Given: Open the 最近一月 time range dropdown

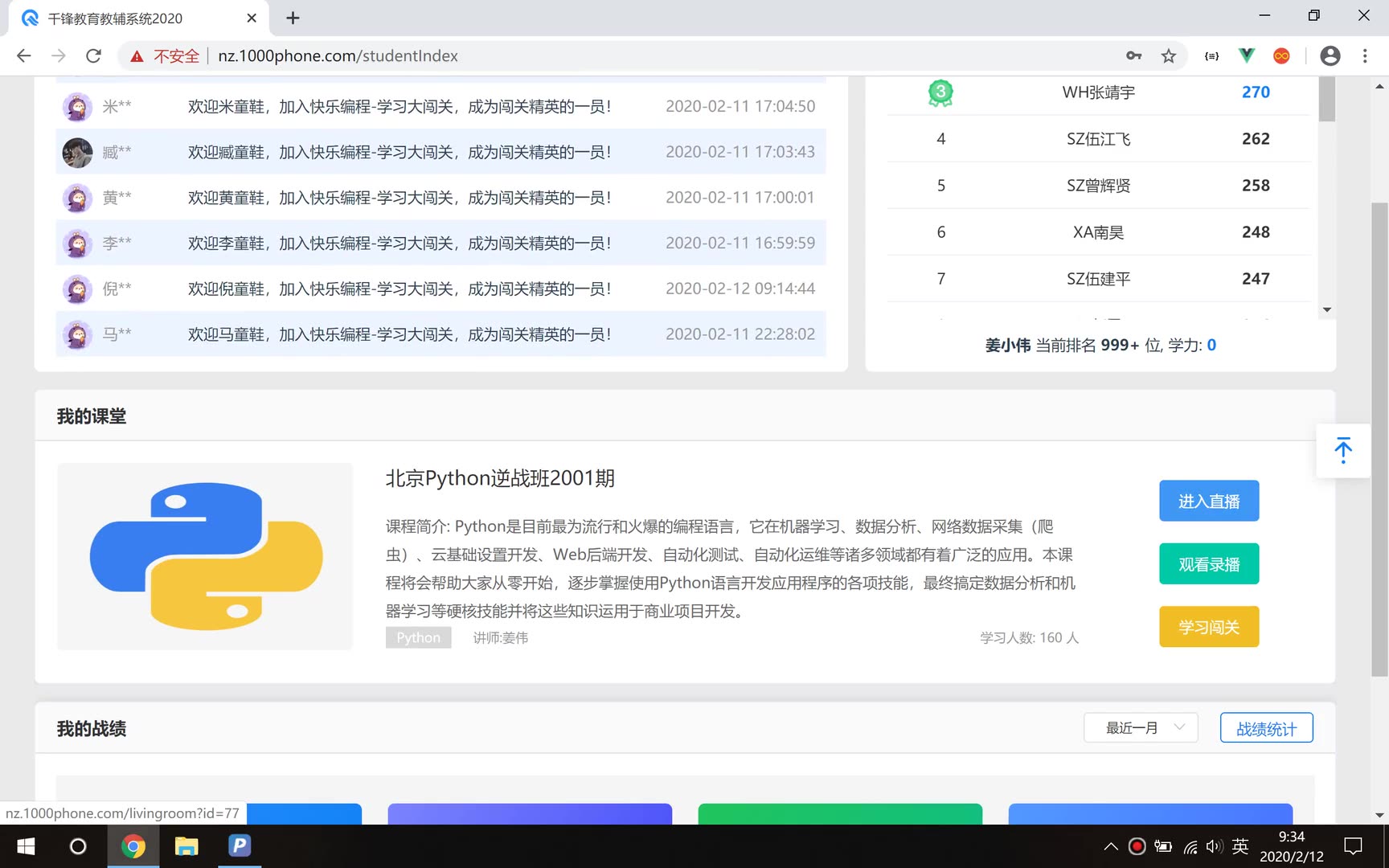Looking at the screenshot, I should point(1141,727).
